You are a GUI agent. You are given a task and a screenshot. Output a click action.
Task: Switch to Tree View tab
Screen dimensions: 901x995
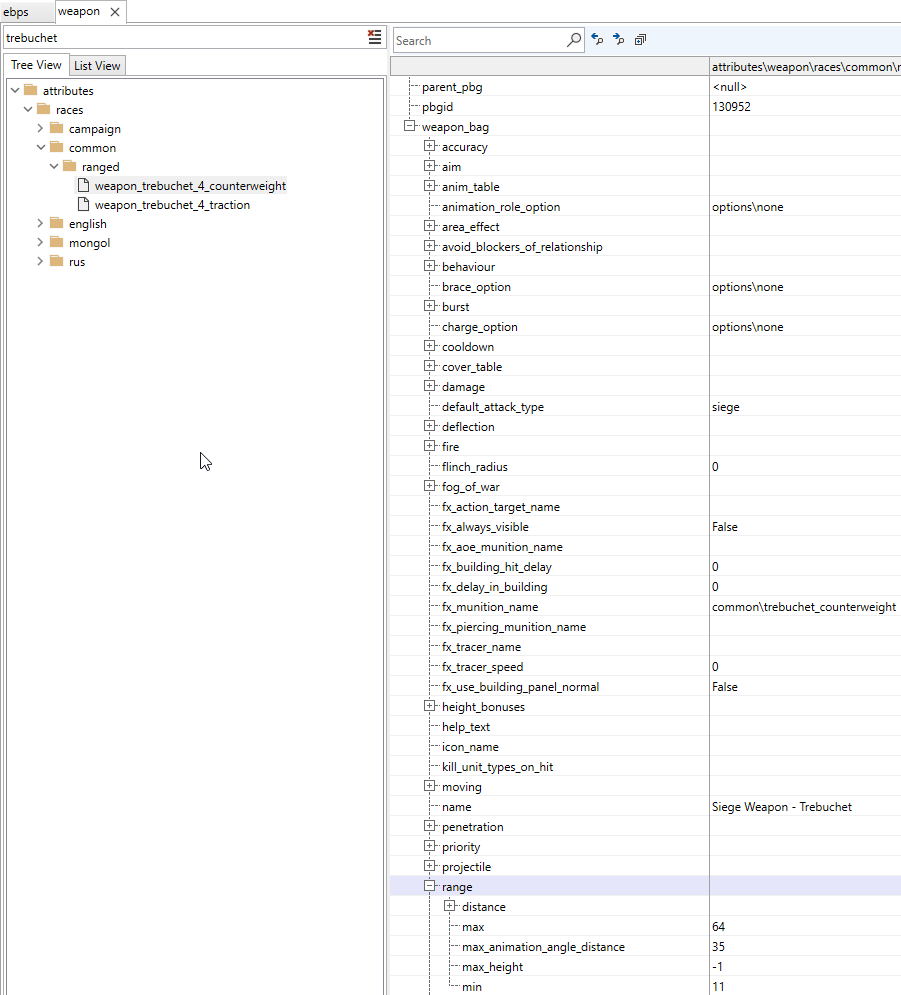(36, 65)
